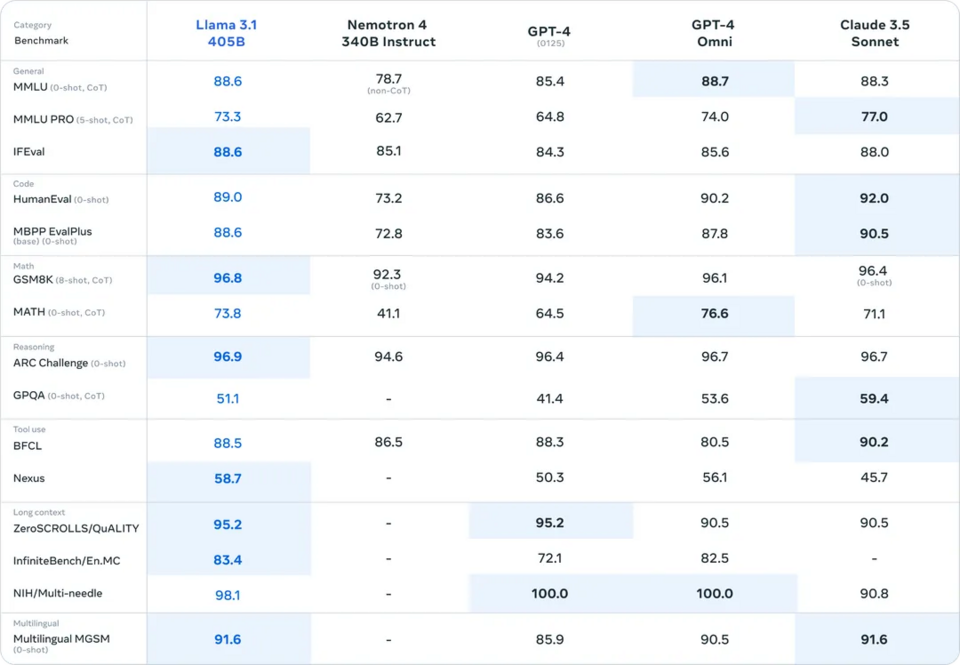The width and height of the screenshot is (960, 665).
Task: Select Llama's GSM8K score 96.8
Action: (x=228, y=278)
